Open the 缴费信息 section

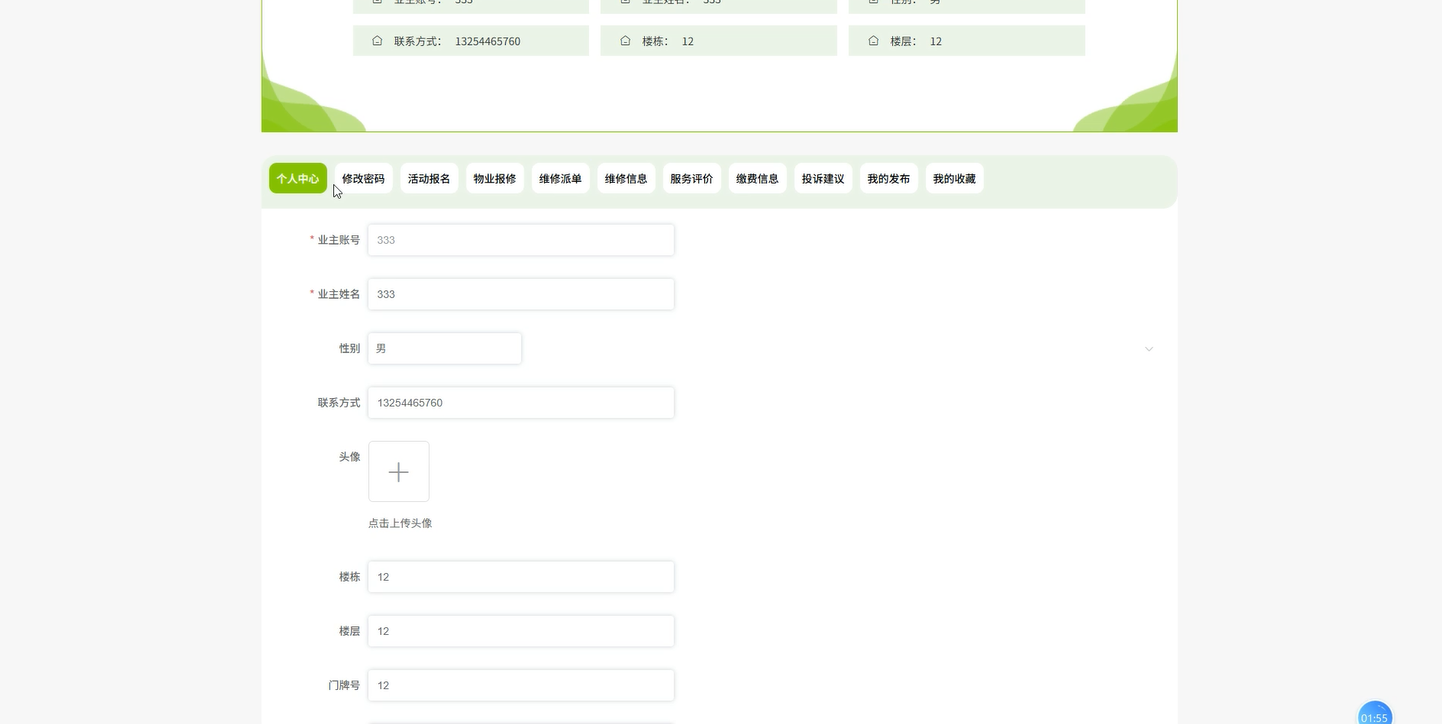coord(757,178)
